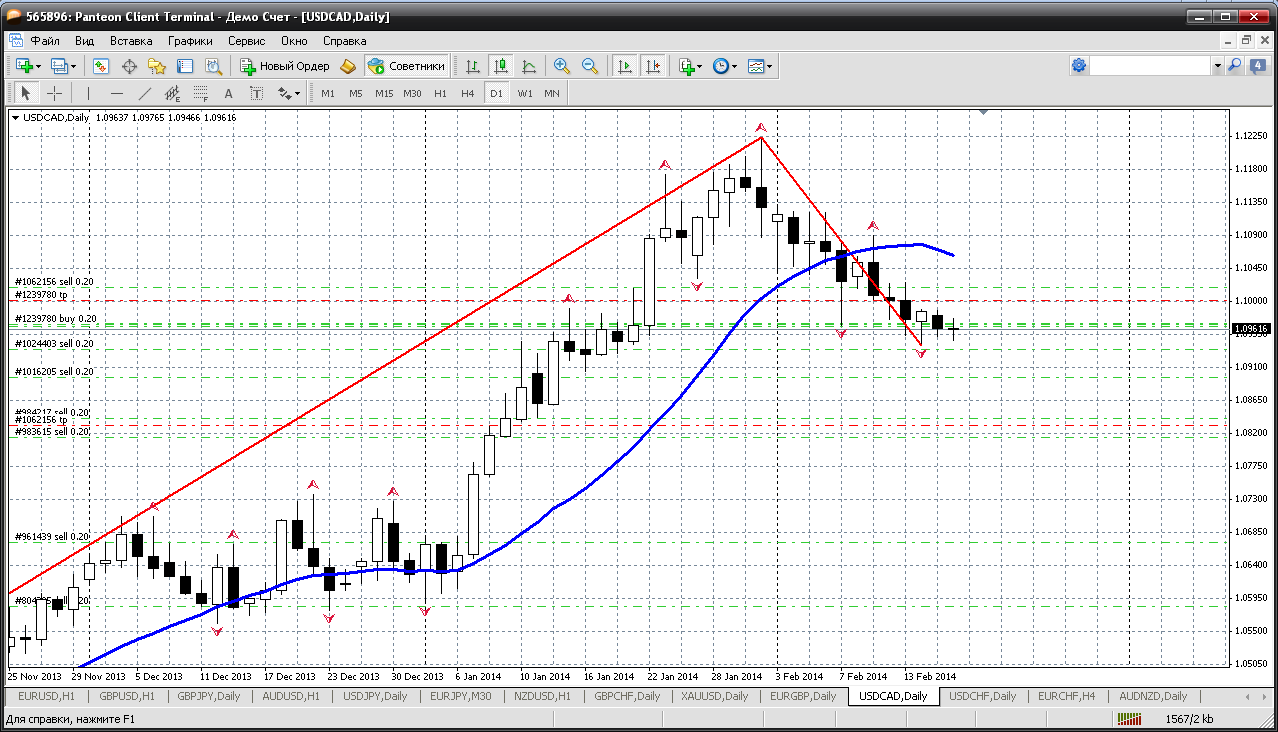
Task: Switch timeframe to M1
Action: (328, 93)
